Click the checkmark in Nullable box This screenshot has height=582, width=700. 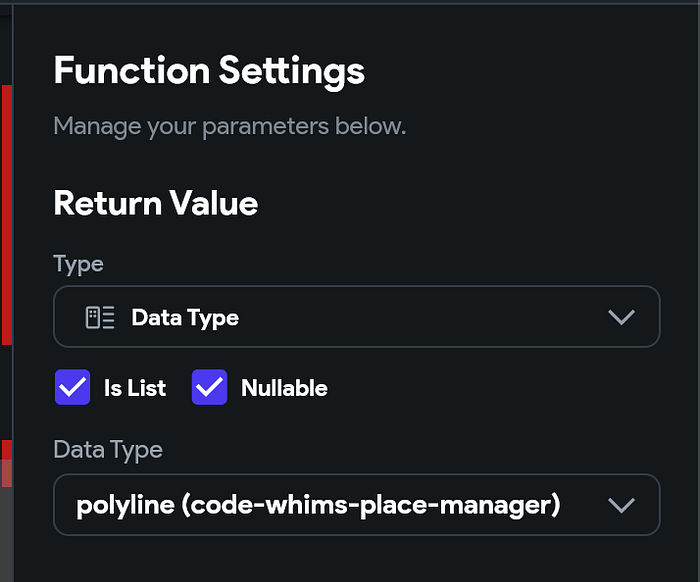tap(210, 388)
